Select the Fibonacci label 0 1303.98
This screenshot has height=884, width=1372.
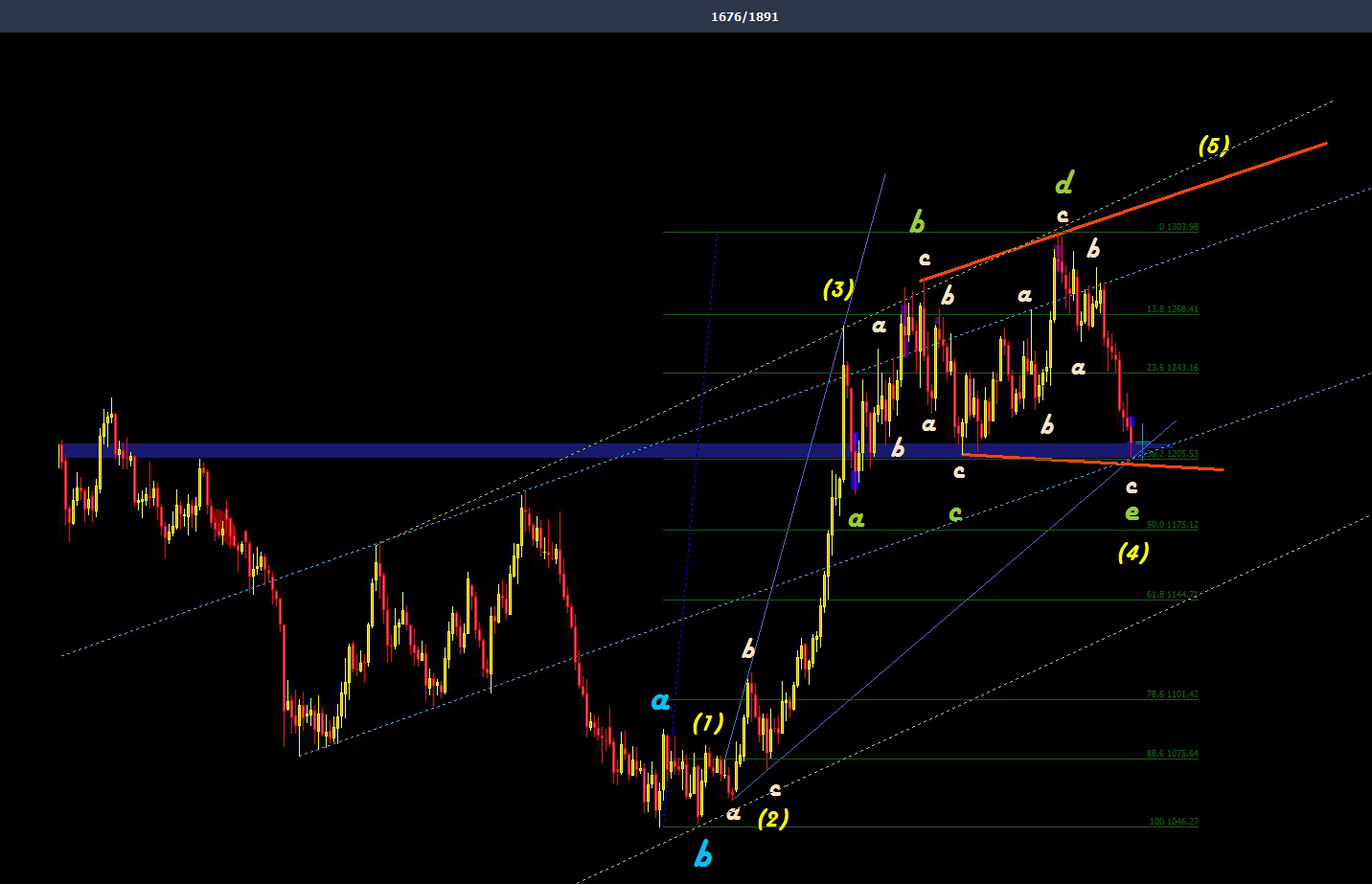pos(1178,227)
